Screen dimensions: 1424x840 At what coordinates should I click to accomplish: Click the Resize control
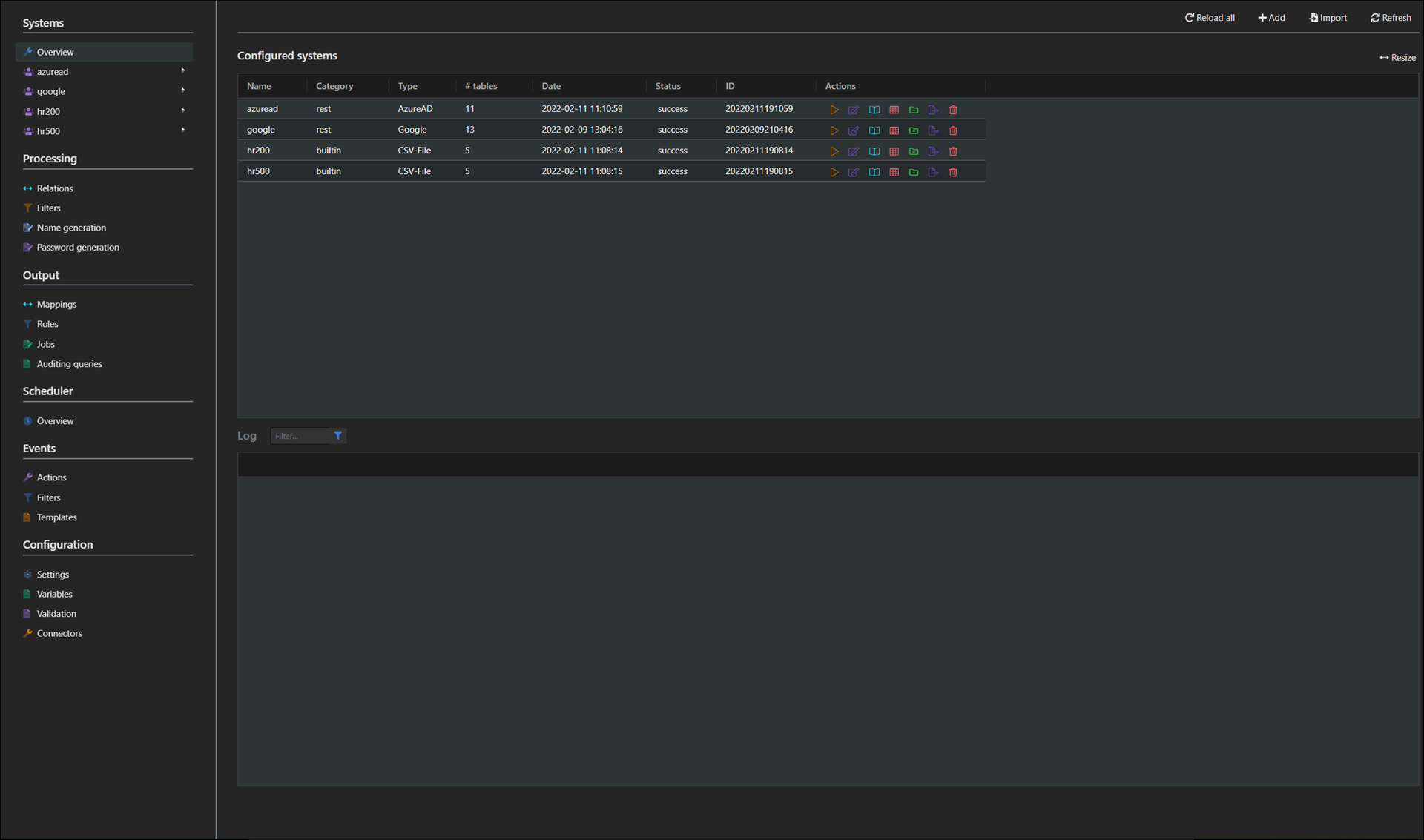[1397, 57]
